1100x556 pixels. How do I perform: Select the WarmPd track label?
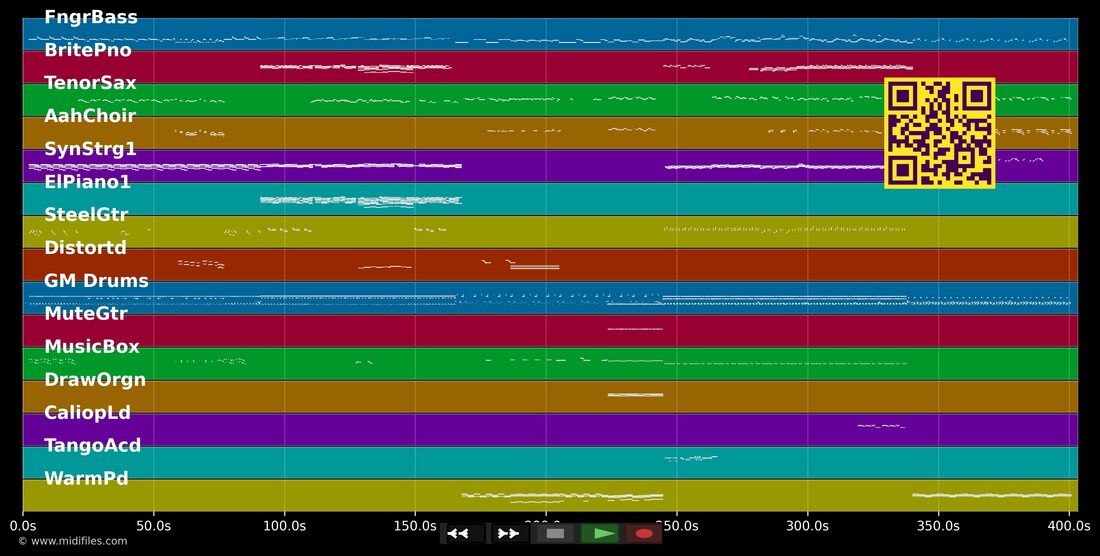click(86, 478)
